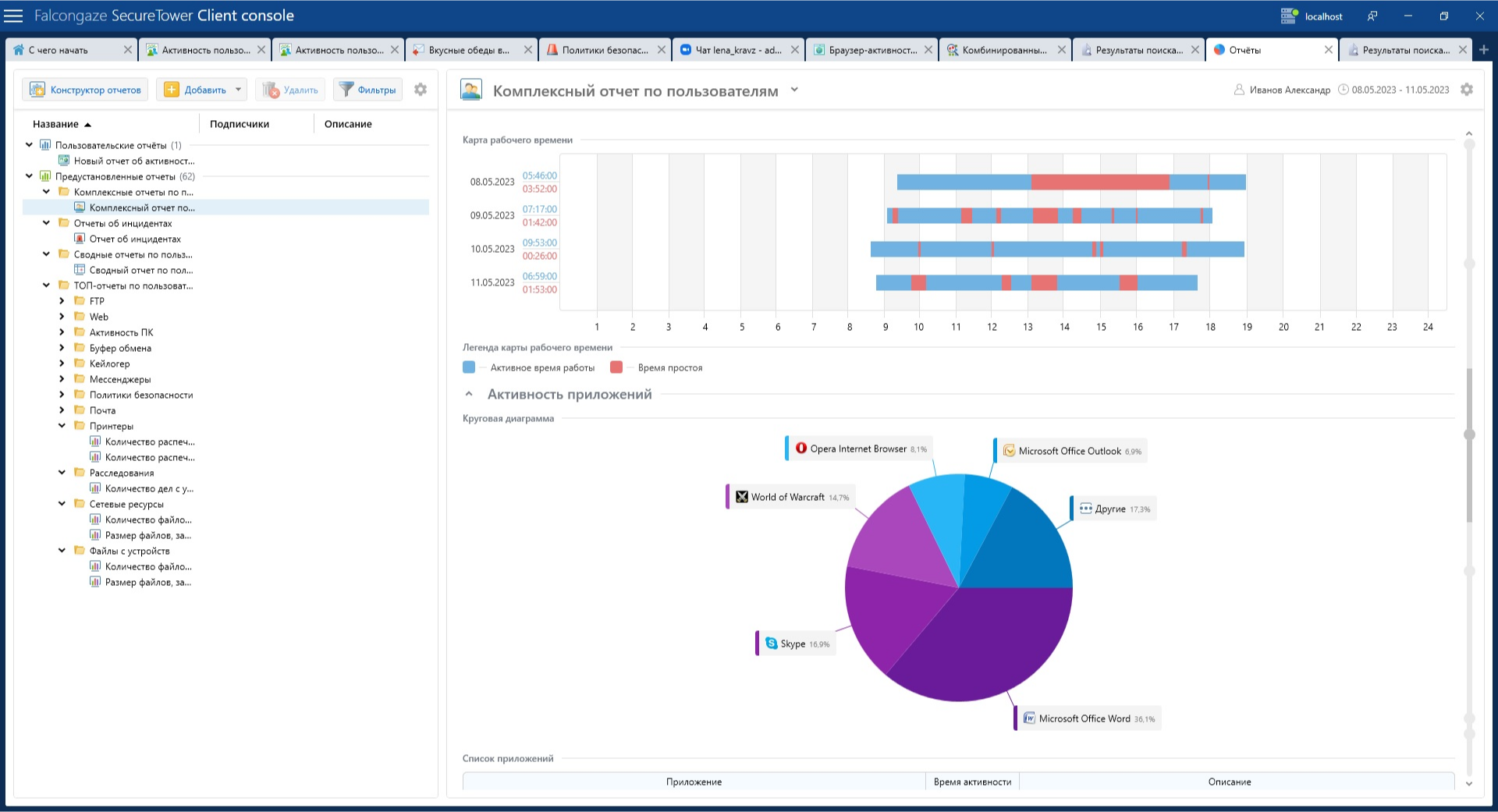The image size is (1498, 812).
Task: Click the plus icon to add new tab
Action: (x=1484, y=50)
